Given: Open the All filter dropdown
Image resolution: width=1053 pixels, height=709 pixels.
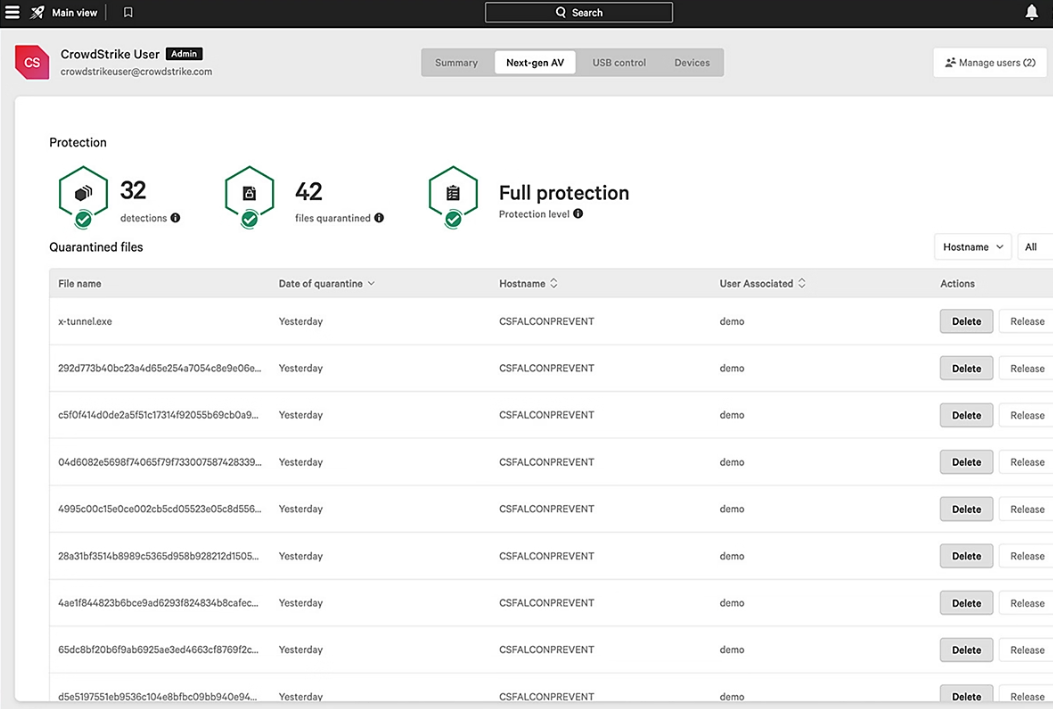Looking at the screenshot, I should pyautogui.click(x=1034, y=247).
